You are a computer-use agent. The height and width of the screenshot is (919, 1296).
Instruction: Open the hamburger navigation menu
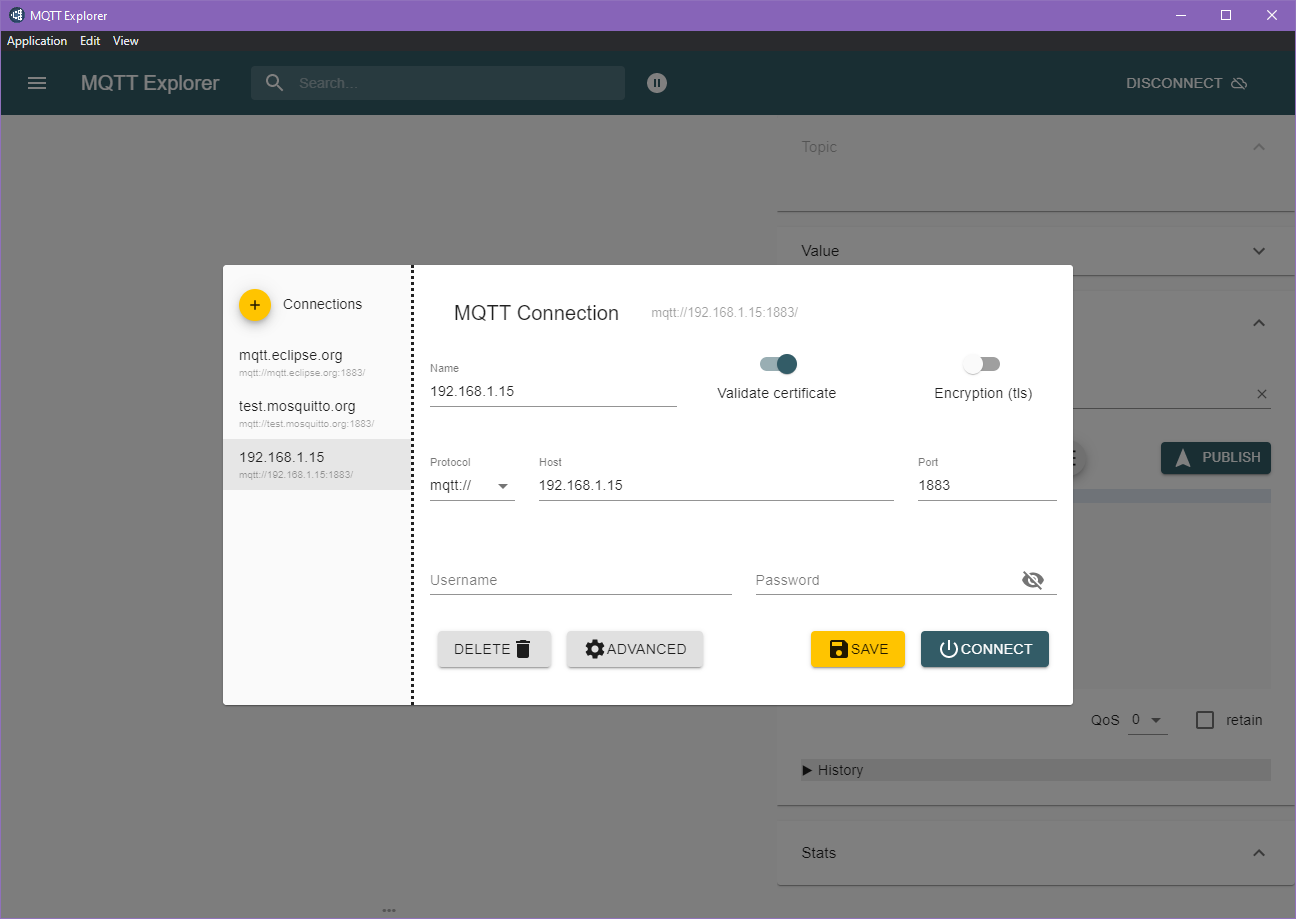click(x=37, y=83)
